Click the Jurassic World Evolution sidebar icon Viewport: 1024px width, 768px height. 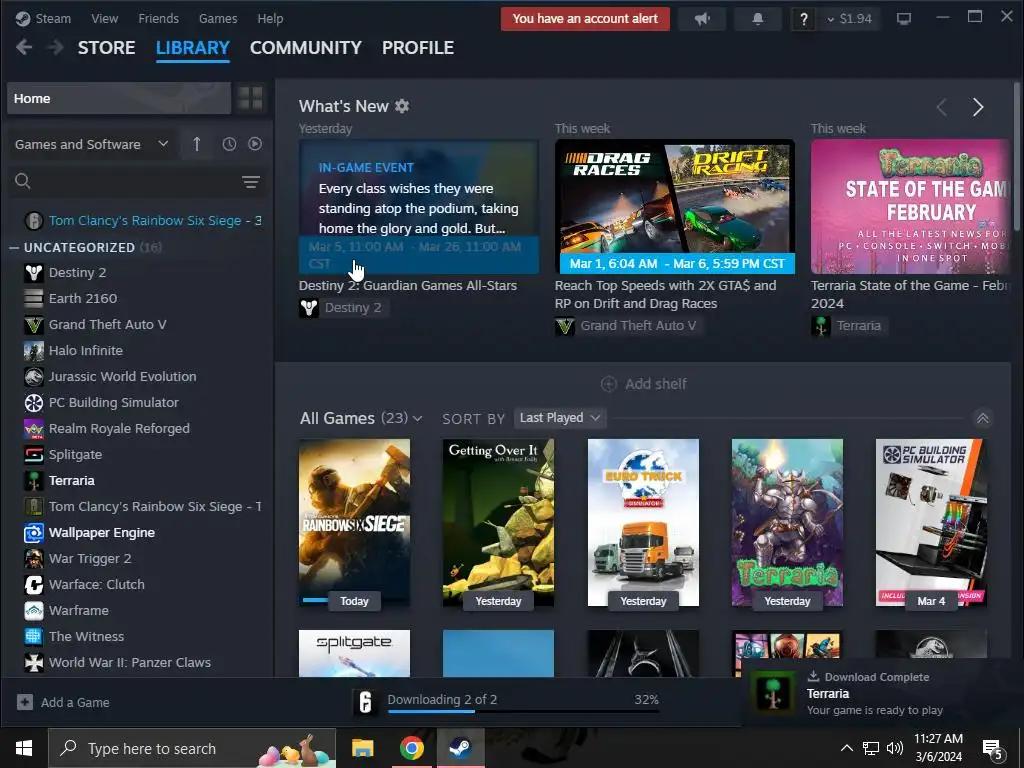point(34,377)
